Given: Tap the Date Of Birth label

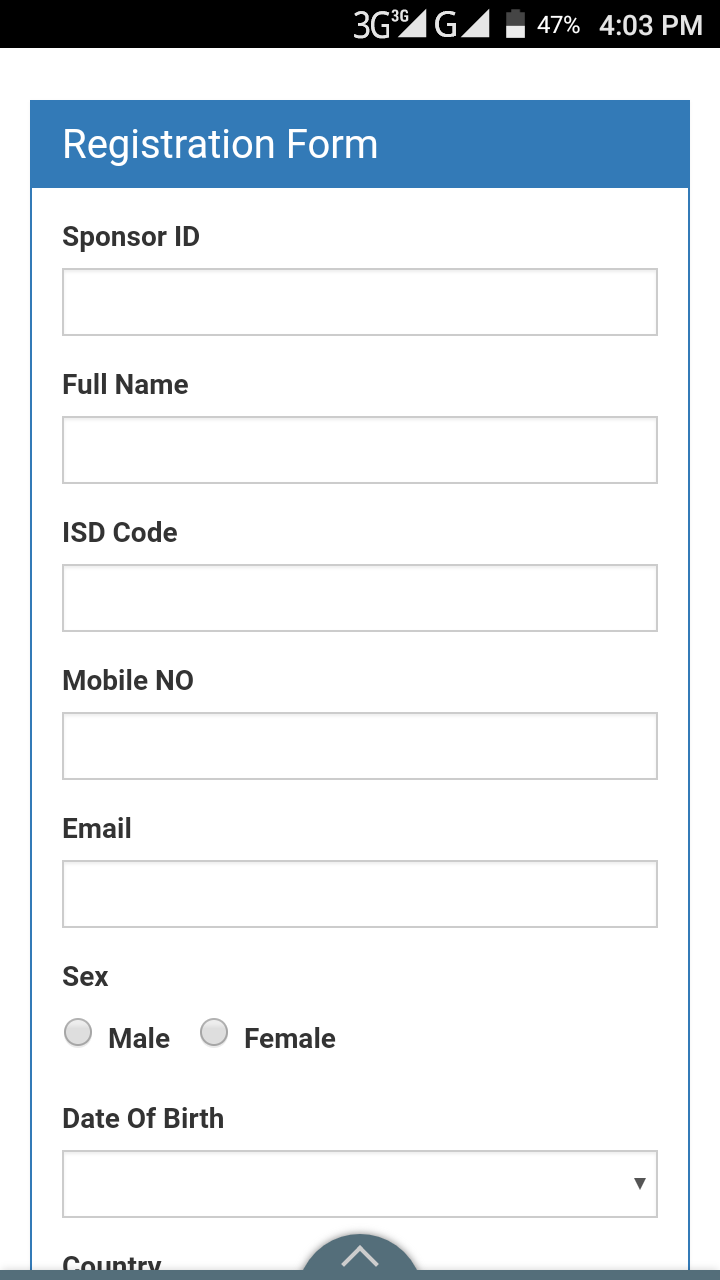Looking at the screenshot, I should pyautogui.click(x=143, y=1118).
